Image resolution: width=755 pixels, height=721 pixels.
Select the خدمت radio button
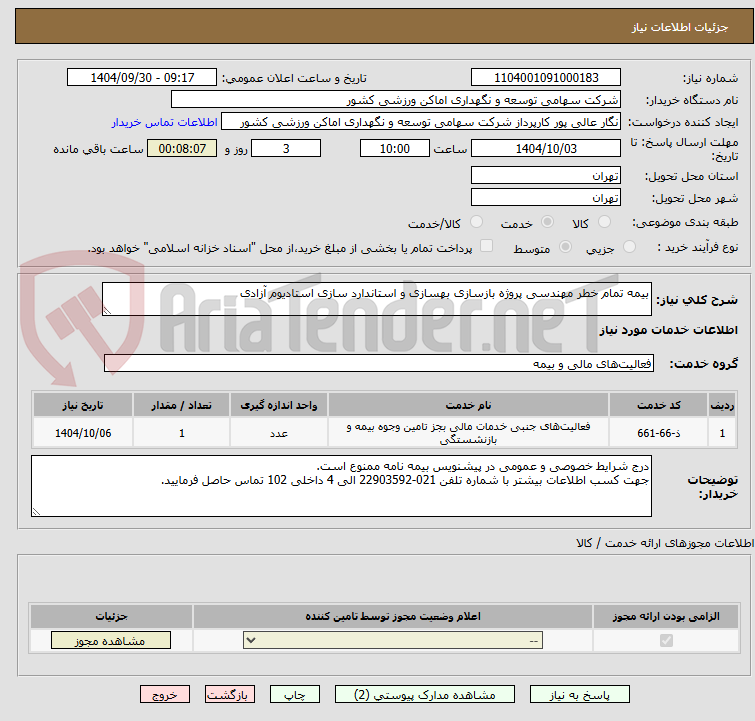click(x=547, y=222)
